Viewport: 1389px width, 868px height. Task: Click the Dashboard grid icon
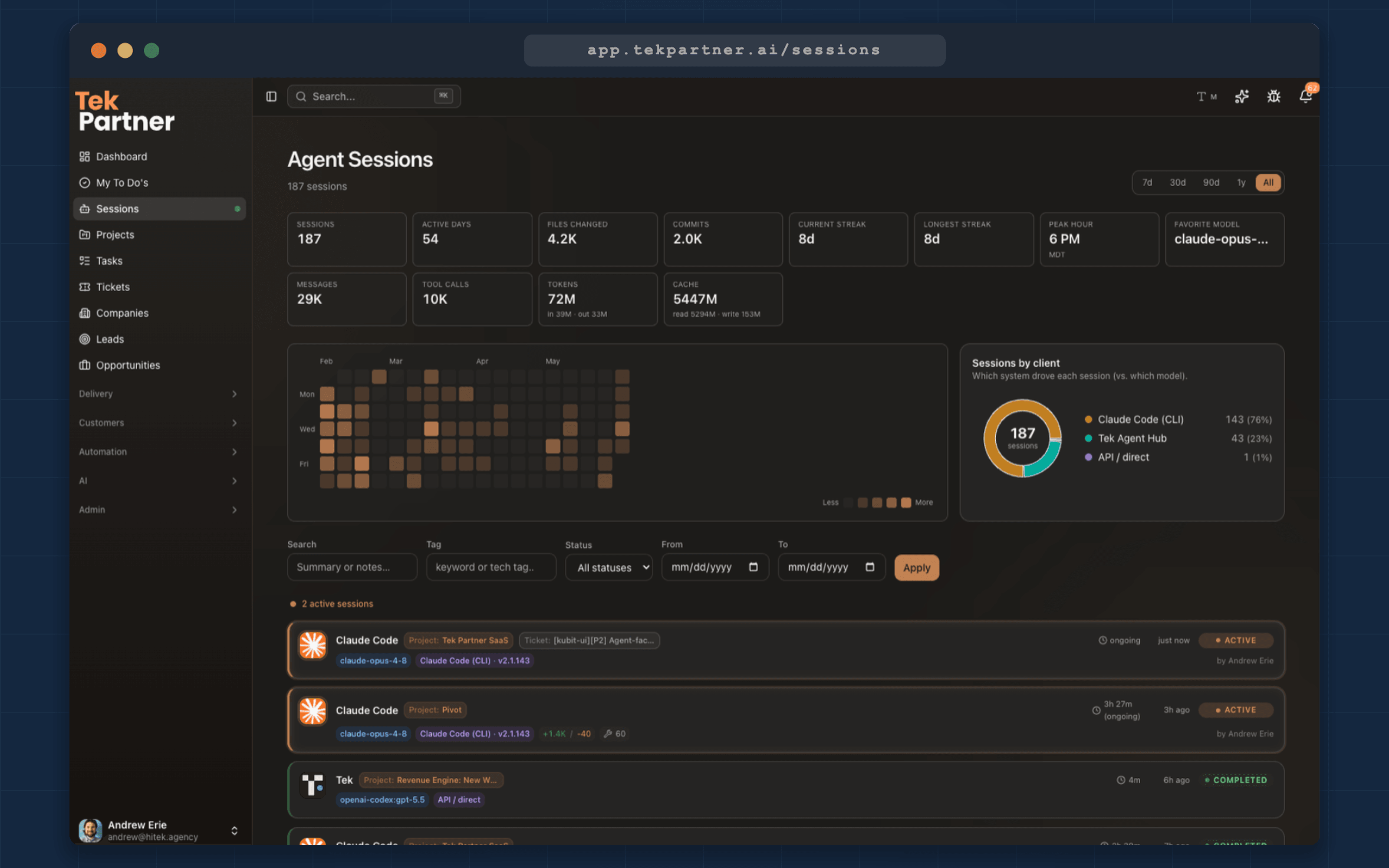tap(84, 157)
